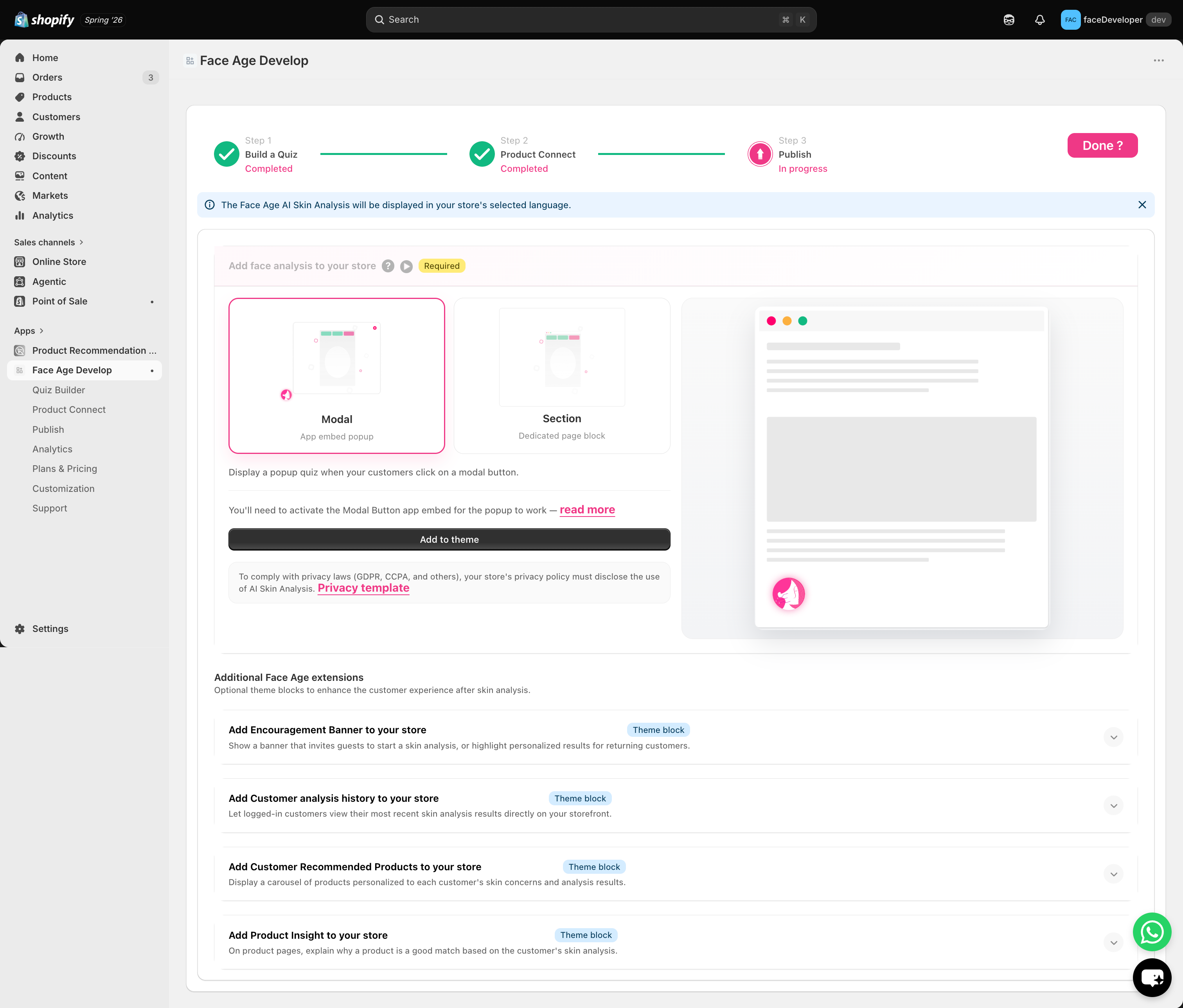The width and height of the screenshot is (1183, 1008).
Task: Click Add to theme
Action: pos(449,539)
